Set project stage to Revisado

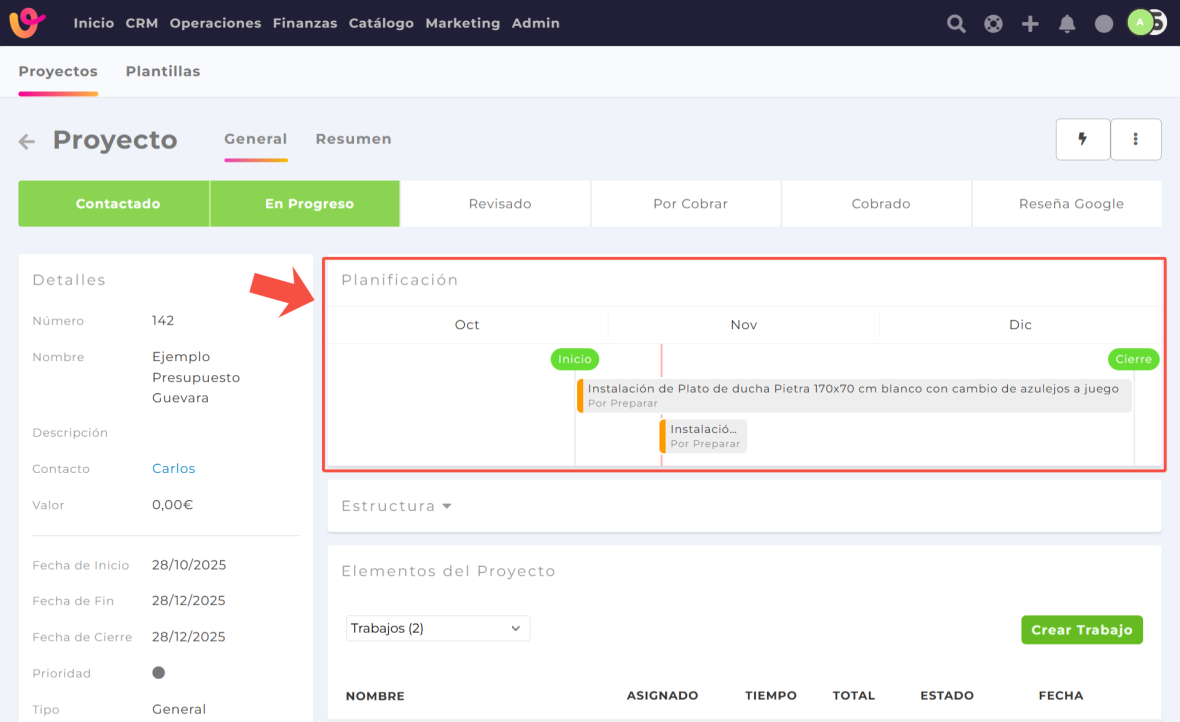click(x=500, y=204)
